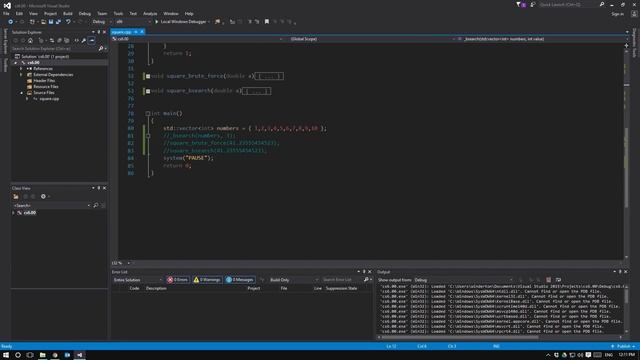This screenshot has height=360, width=640.
Task: Click the Save All toolbar icon
Action: tap(58, 22)
